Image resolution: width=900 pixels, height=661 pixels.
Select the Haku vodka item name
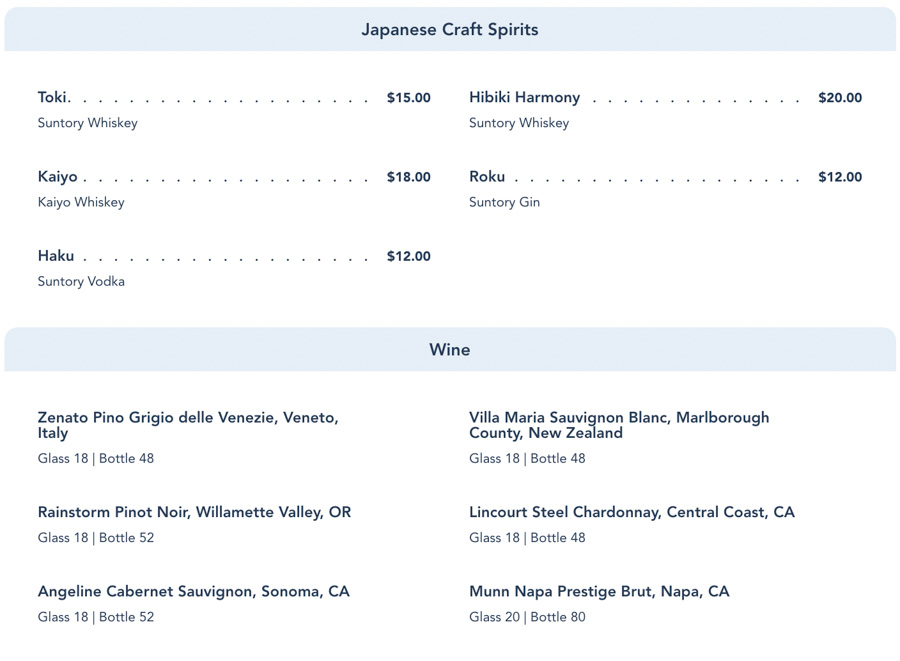pos(56,256)
